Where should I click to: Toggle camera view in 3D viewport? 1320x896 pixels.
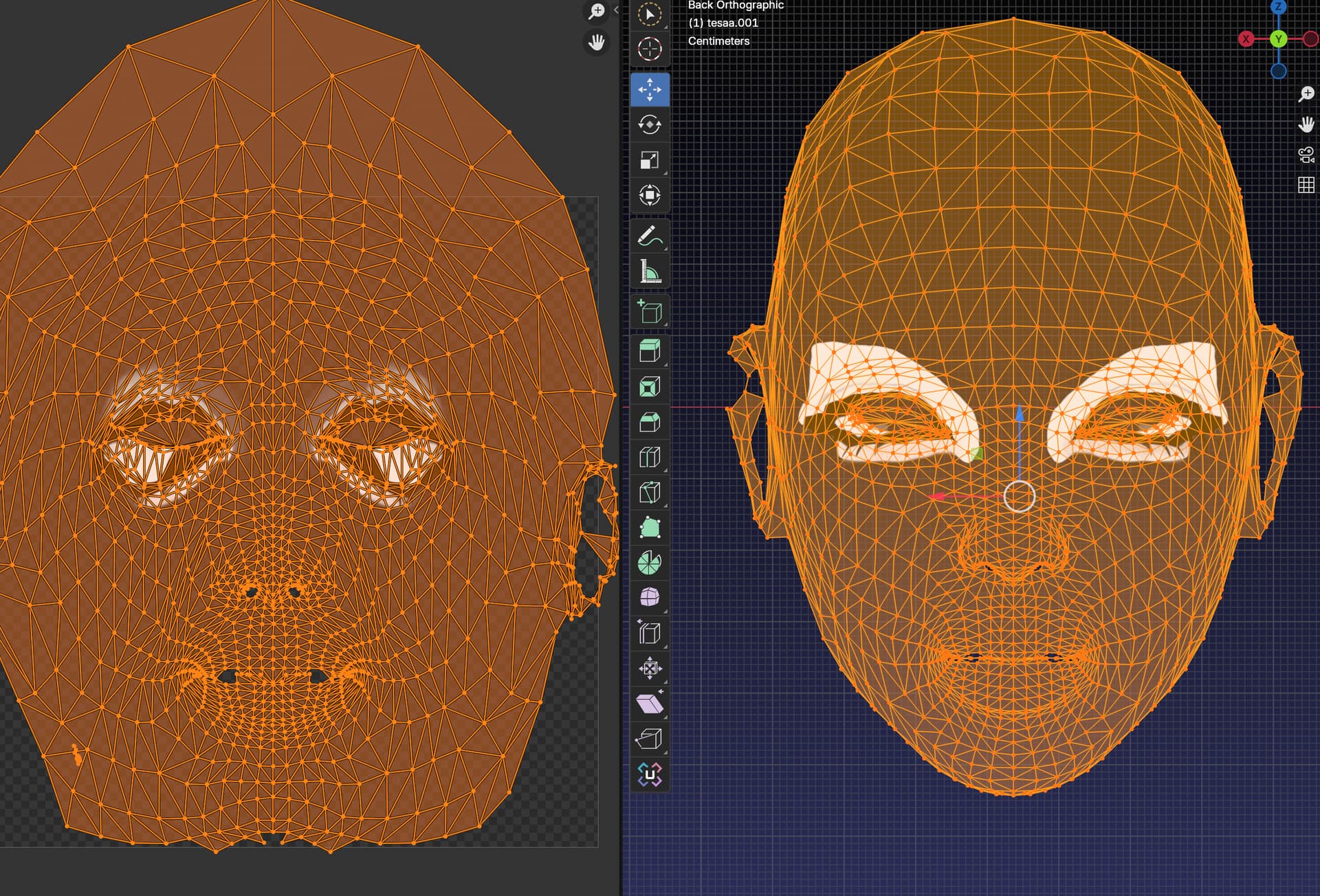[1306, 155]
